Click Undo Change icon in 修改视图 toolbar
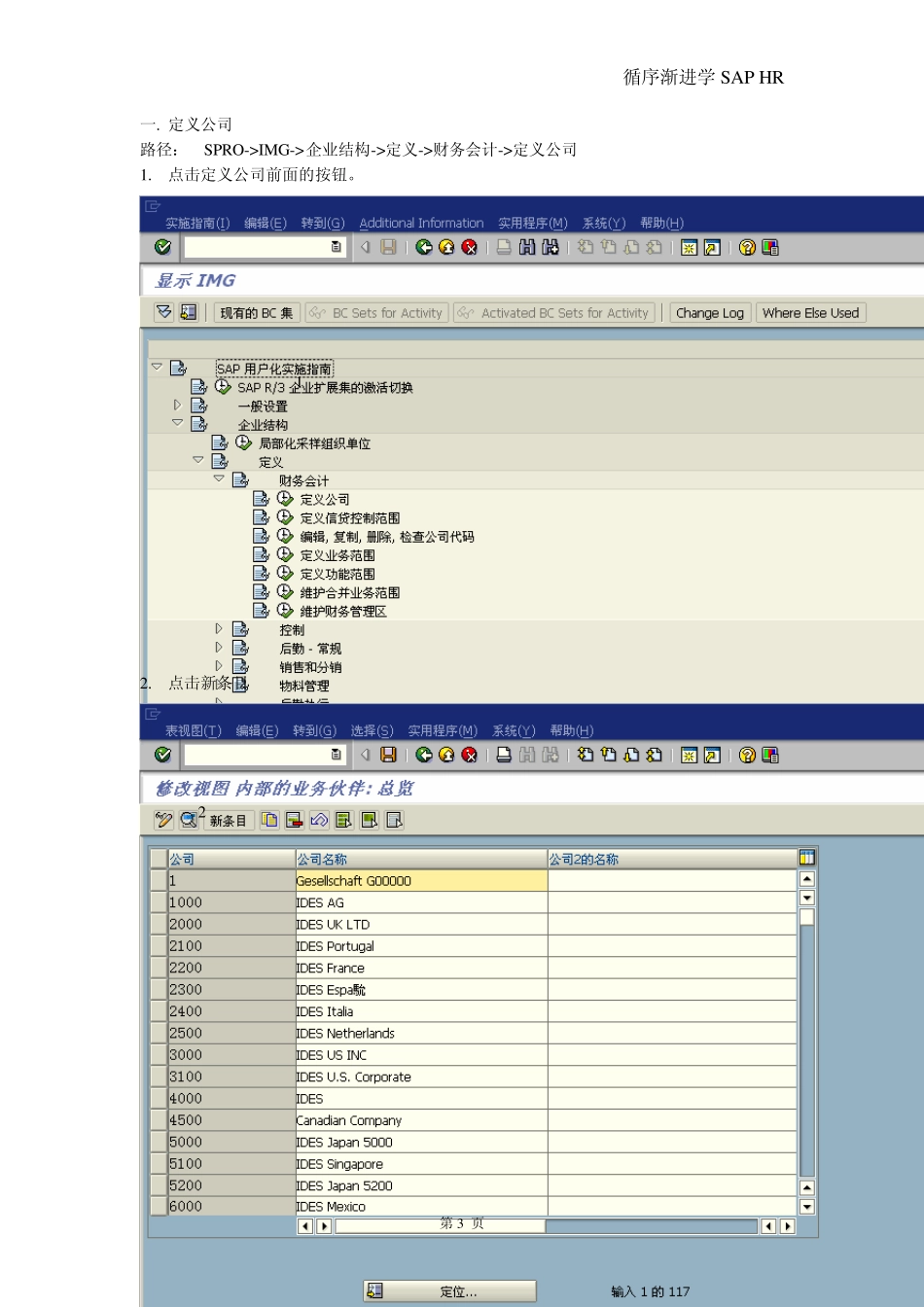 pos(319,820)
